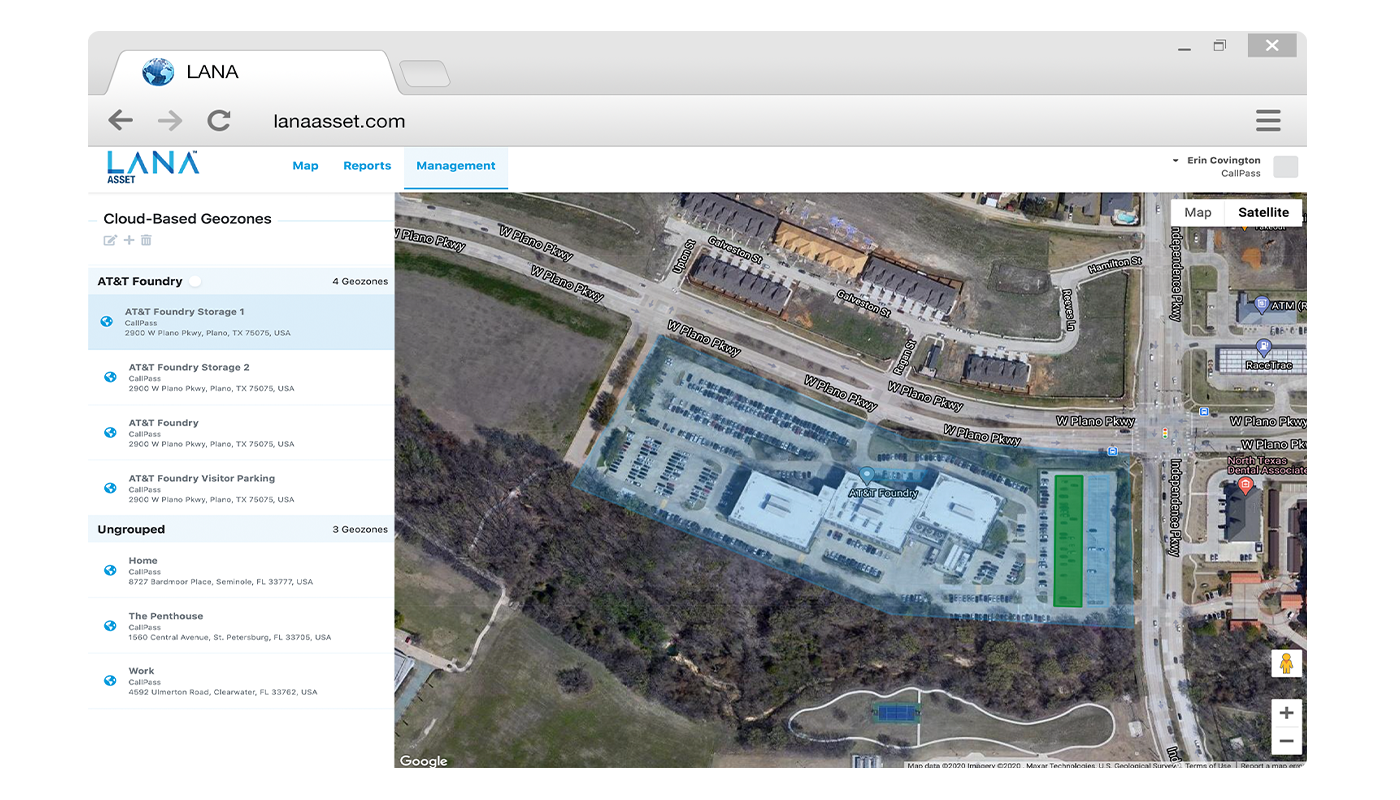Go to the Map tab
This screenshot has width=1400, height=800.
(x=305, y=166)
